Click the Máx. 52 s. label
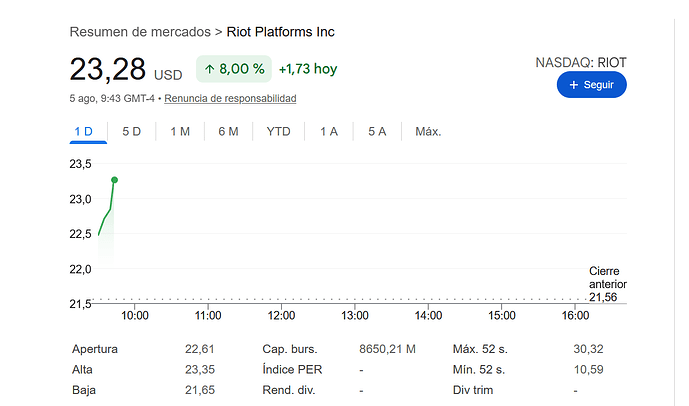Screen dimensions: 689x406 [480, 349]
